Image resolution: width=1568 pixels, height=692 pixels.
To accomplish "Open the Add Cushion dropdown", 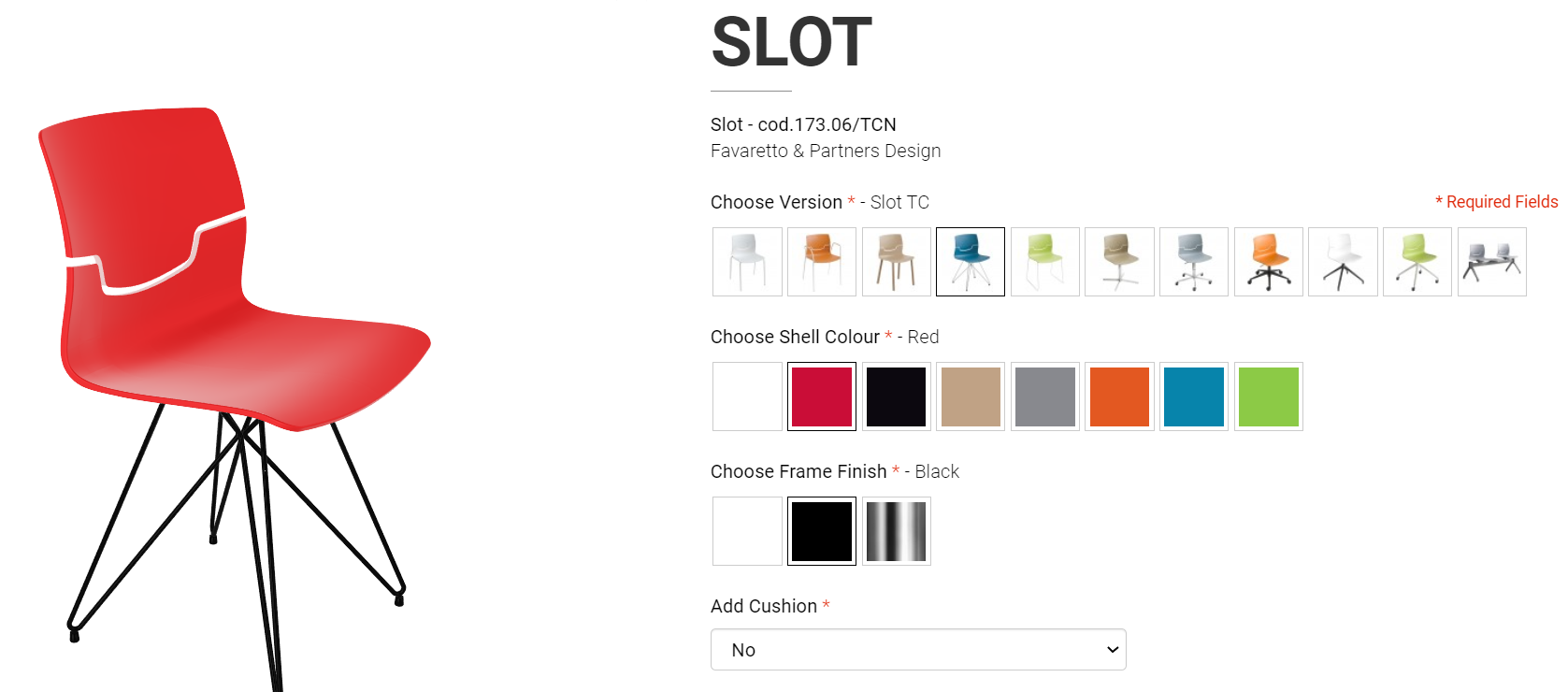I will coord(918,650).
